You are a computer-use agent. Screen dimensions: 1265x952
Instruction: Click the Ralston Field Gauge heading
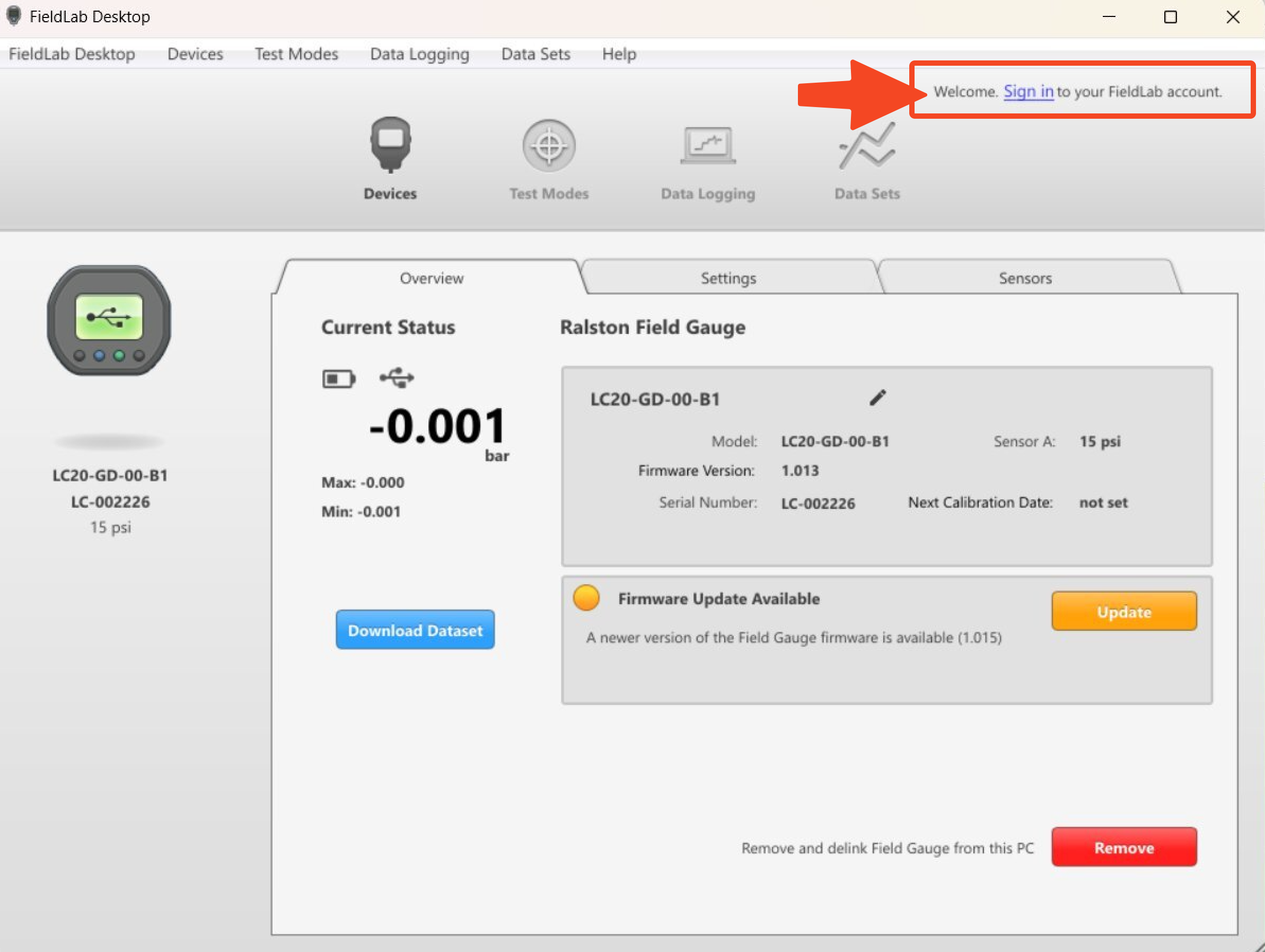[653, 327]
